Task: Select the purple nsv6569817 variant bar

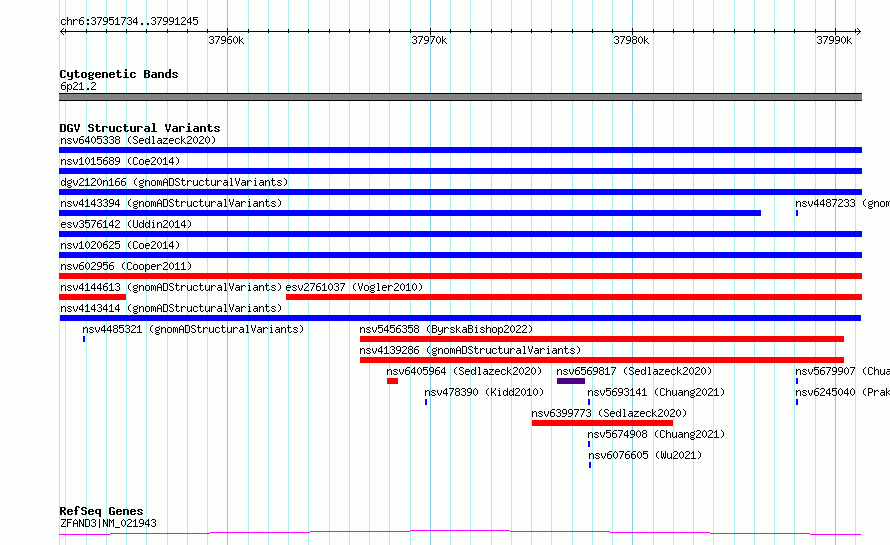Action: tap(570, 381)
